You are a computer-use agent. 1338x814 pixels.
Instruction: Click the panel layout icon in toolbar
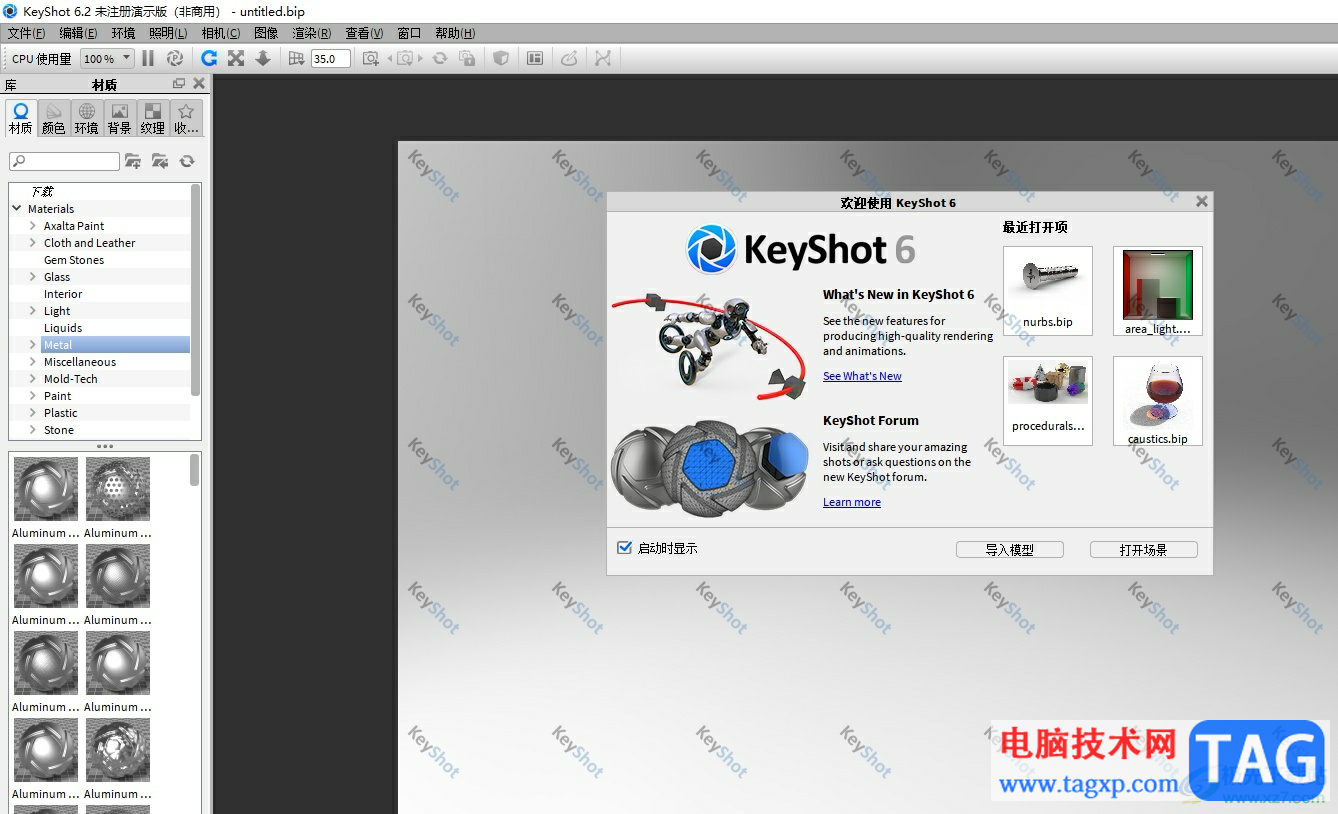535,59
